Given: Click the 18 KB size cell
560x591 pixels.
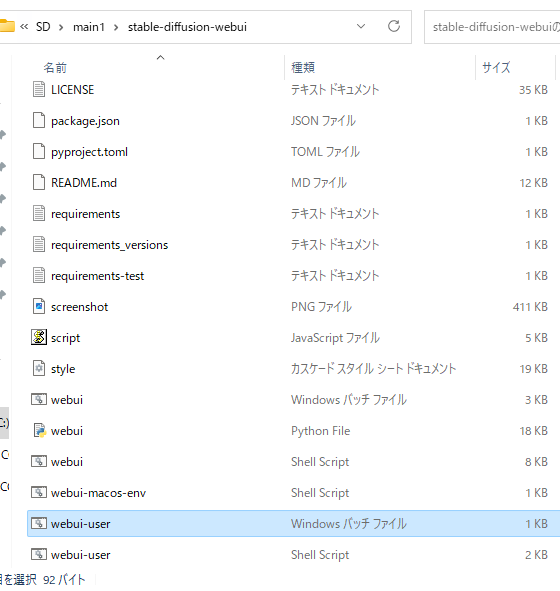Looking at the screenshot, I should coord(533,431).
